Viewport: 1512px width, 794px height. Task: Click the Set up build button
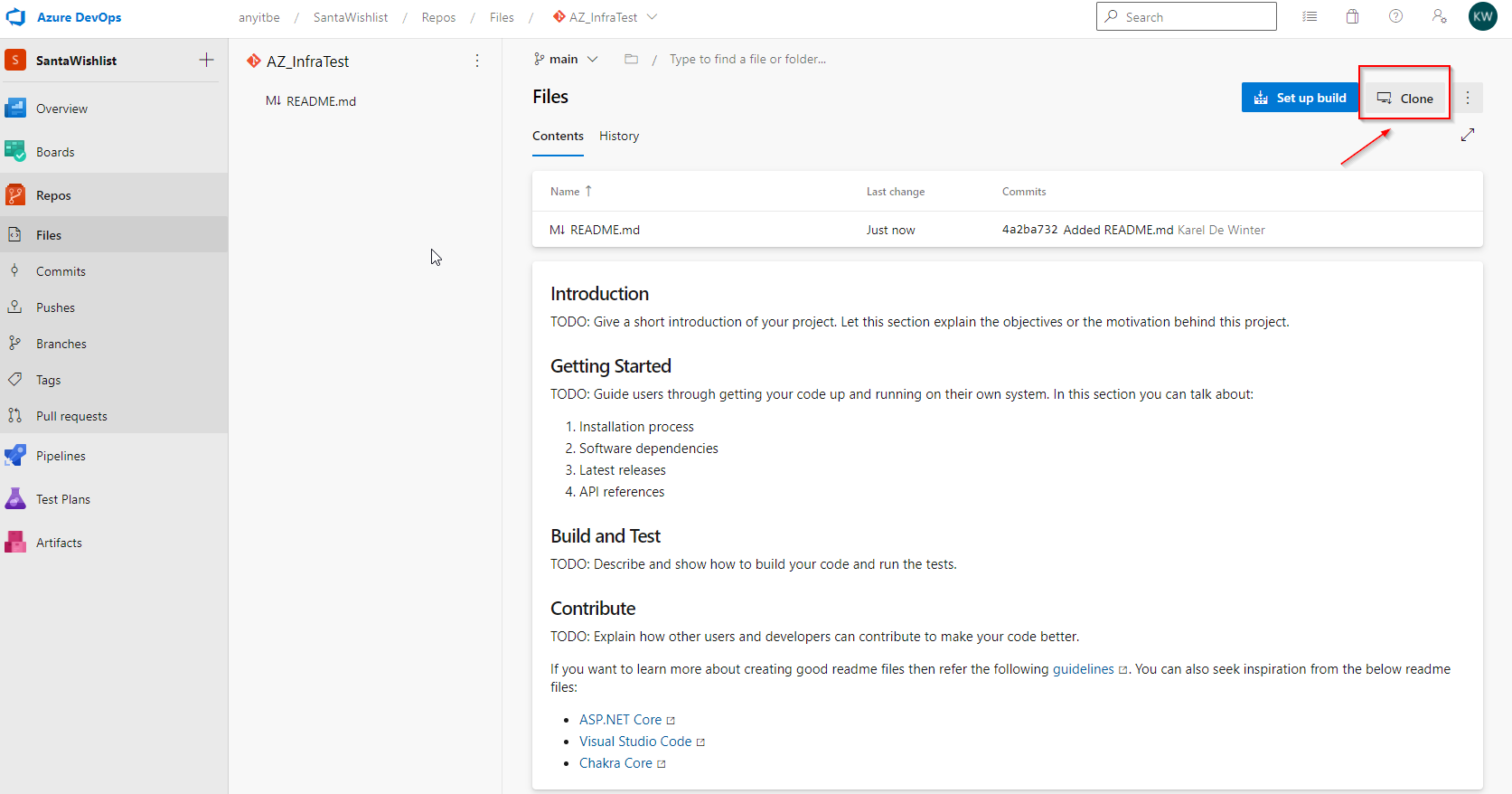tap(1300, 98)
